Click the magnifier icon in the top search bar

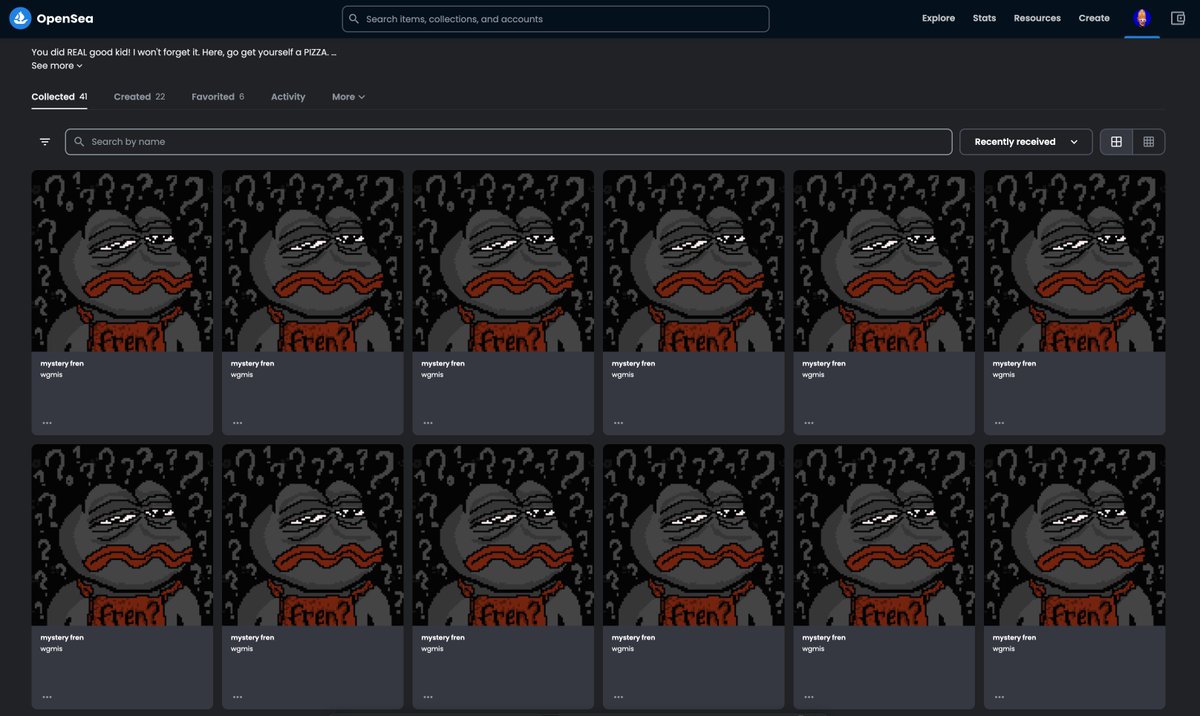tap(354, 19)
